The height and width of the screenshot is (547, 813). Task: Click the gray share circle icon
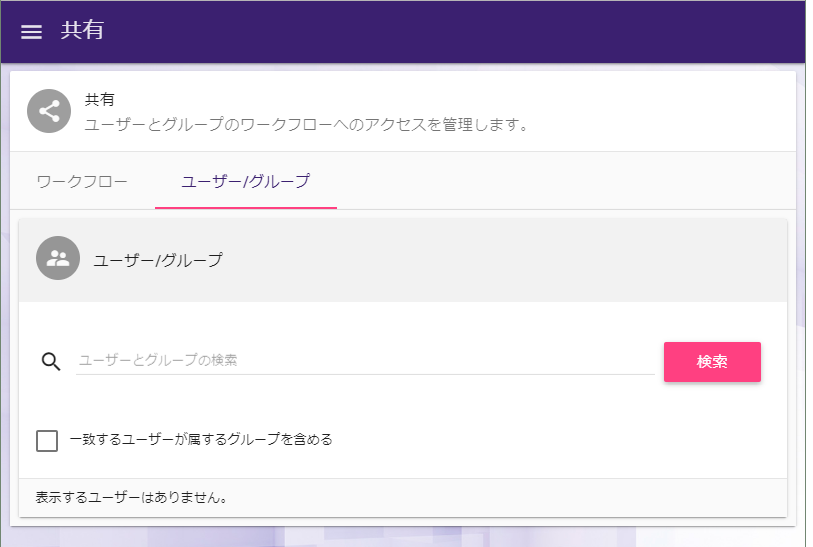pyautogui.click(x=49, y=112)
